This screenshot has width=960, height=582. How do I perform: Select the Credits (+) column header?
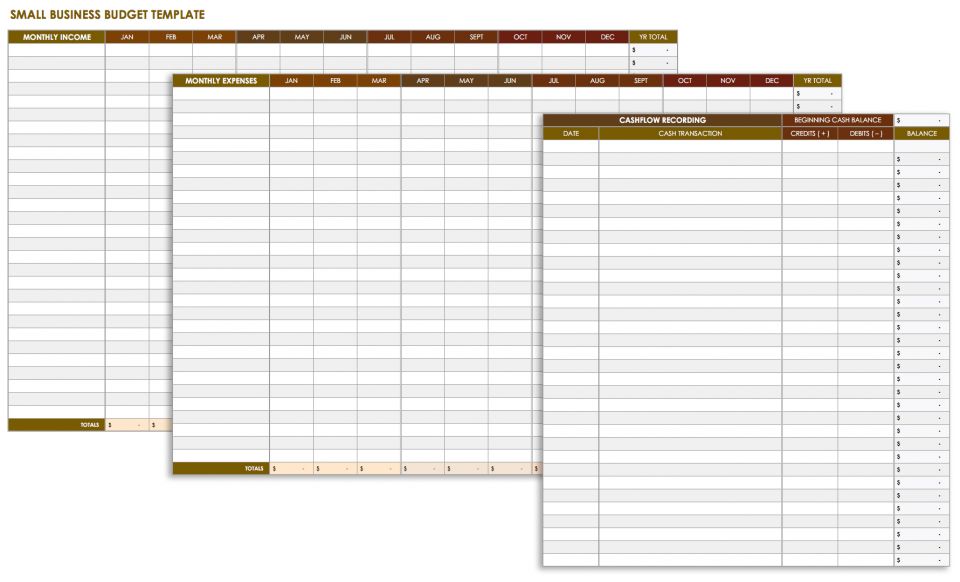pyautogui.click(x=809, y=133)
